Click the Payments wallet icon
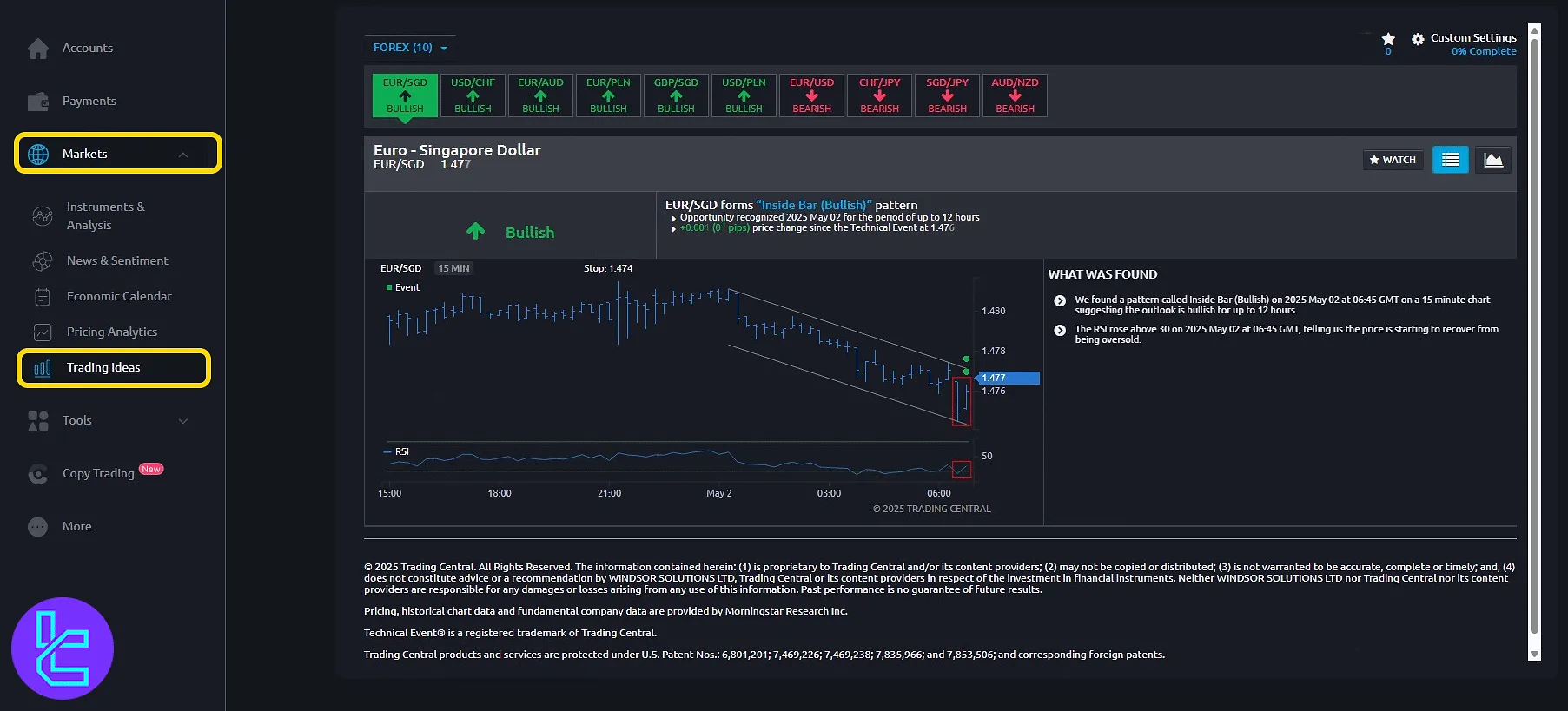 pos(38,102)
